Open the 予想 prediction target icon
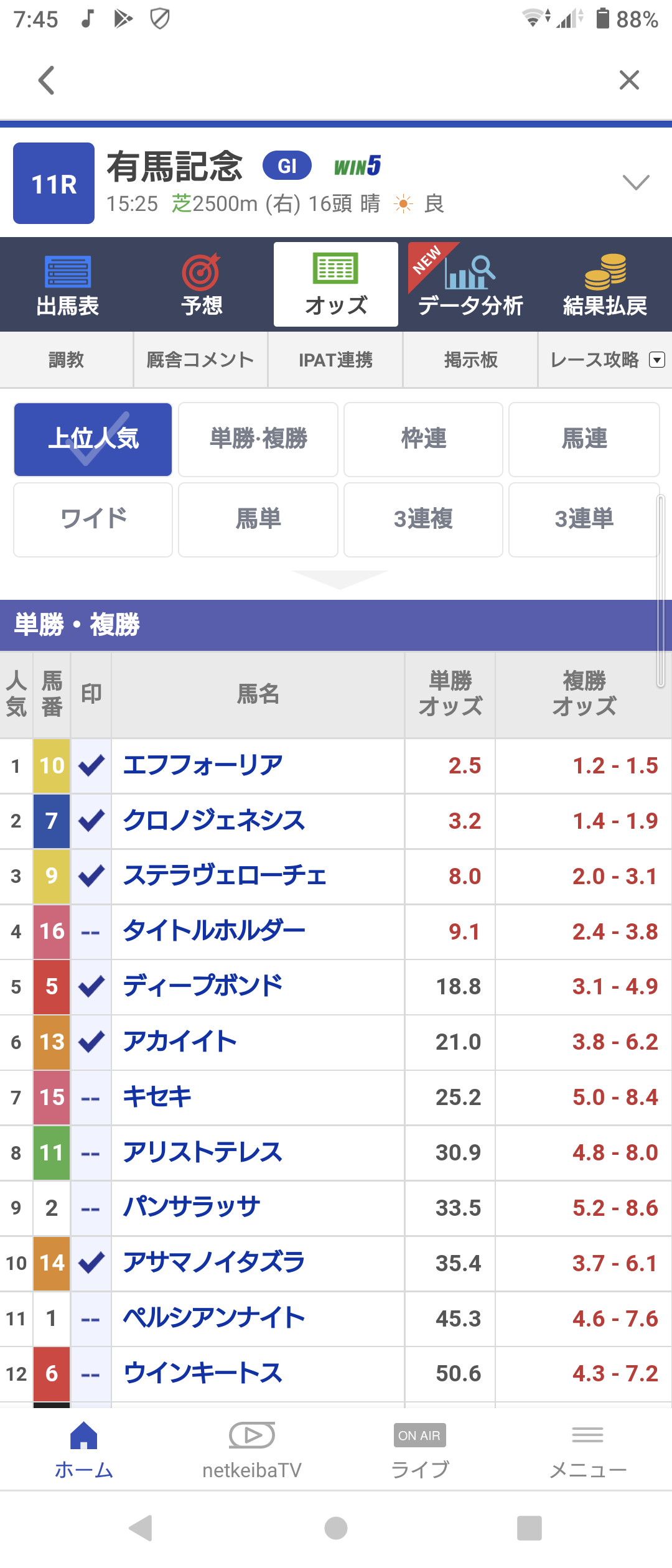Viewport: 672px width, 1568px height. [x=201, y=273]
